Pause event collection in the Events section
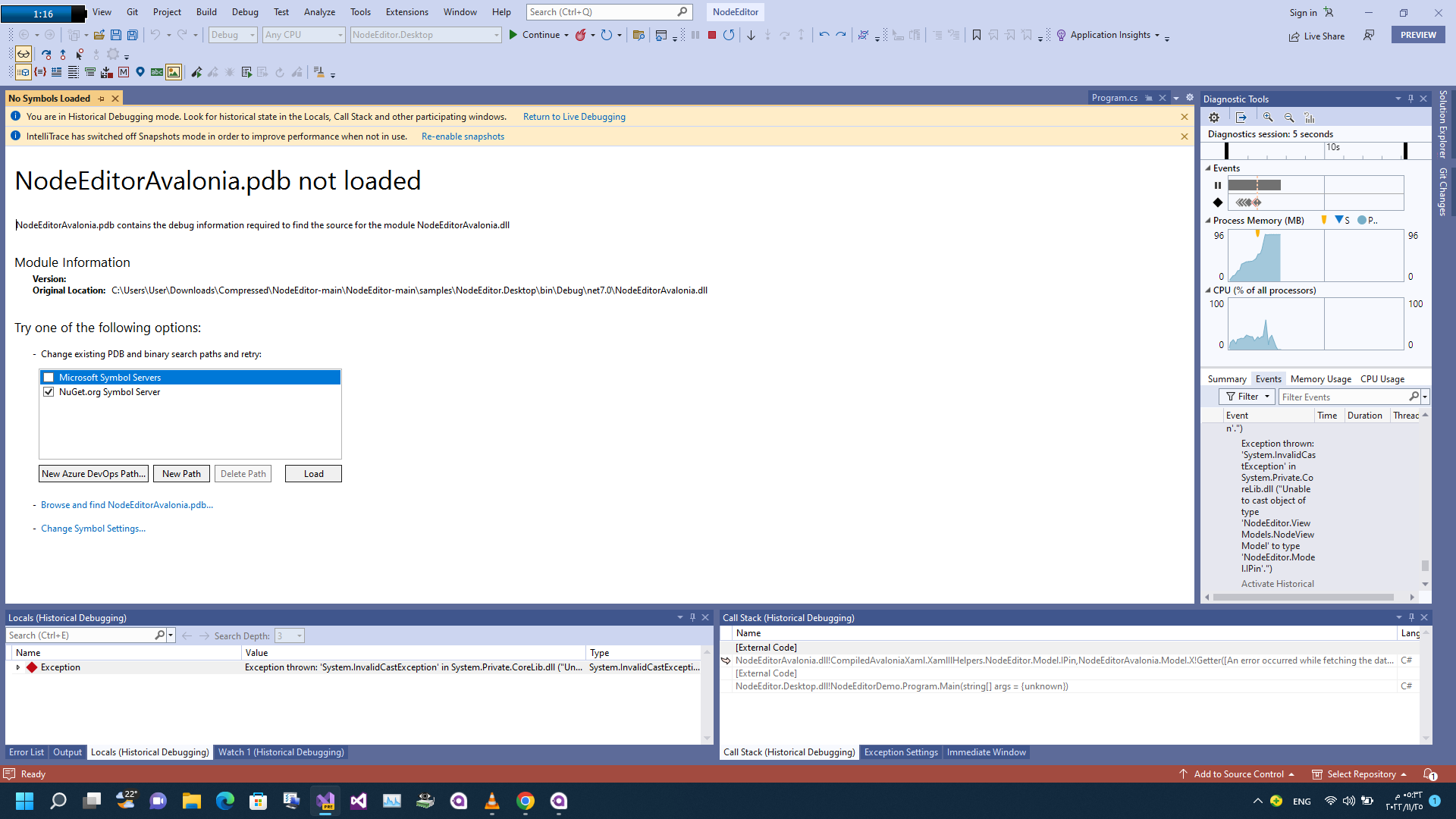 pos(1218,184)
